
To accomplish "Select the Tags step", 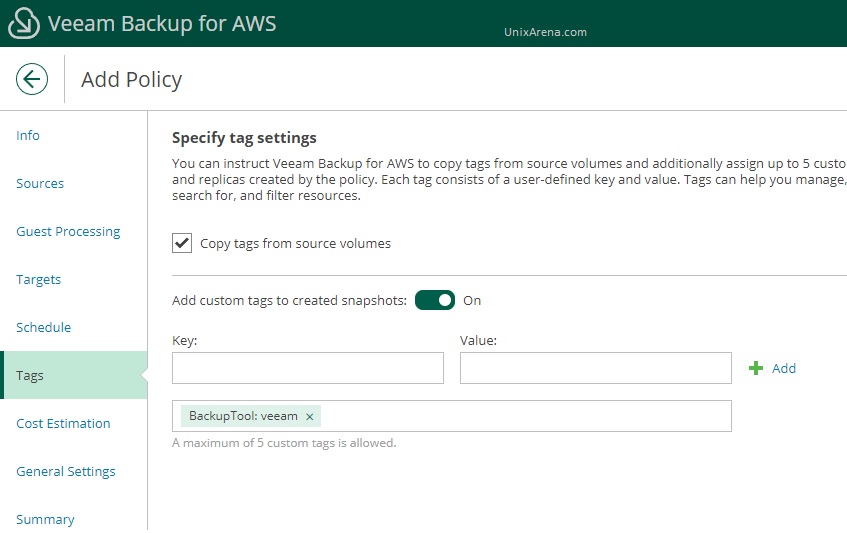I will pos(75,375).
